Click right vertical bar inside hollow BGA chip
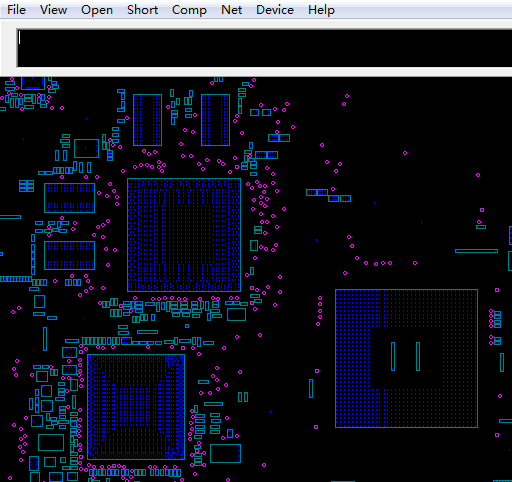 coord(418,356)
